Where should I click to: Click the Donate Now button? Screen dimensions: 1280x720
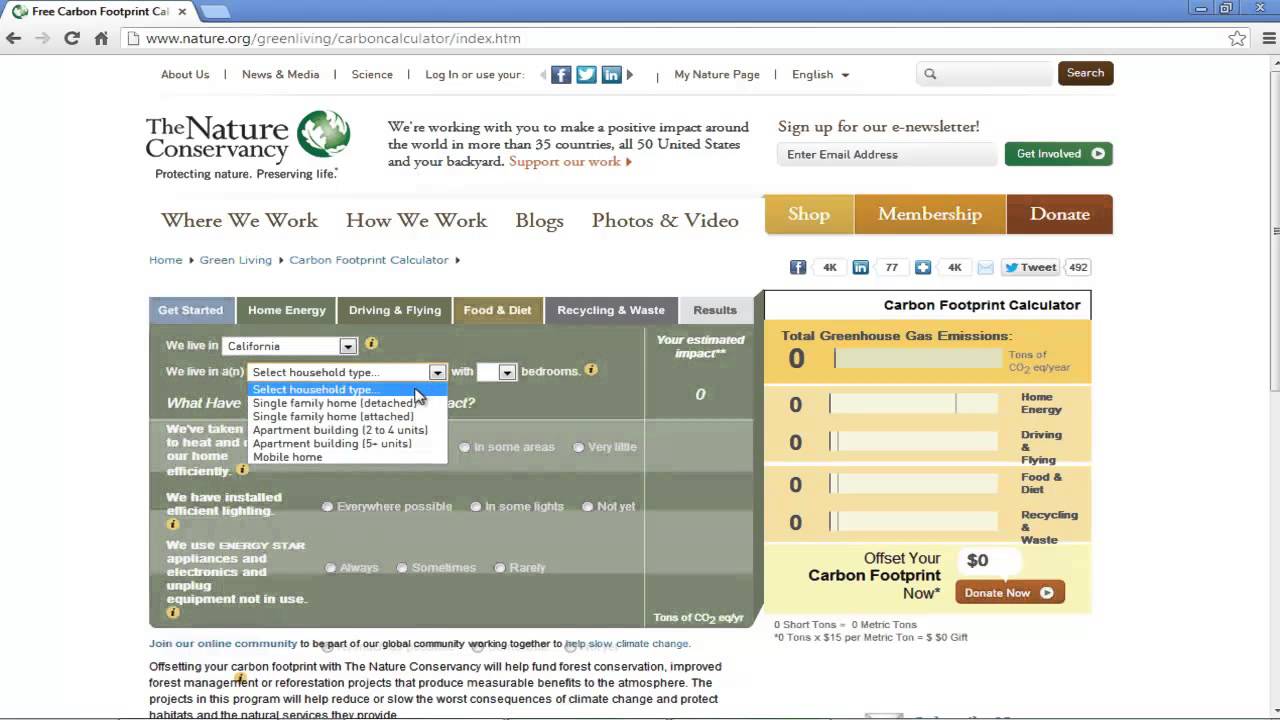coord(1010,593)
